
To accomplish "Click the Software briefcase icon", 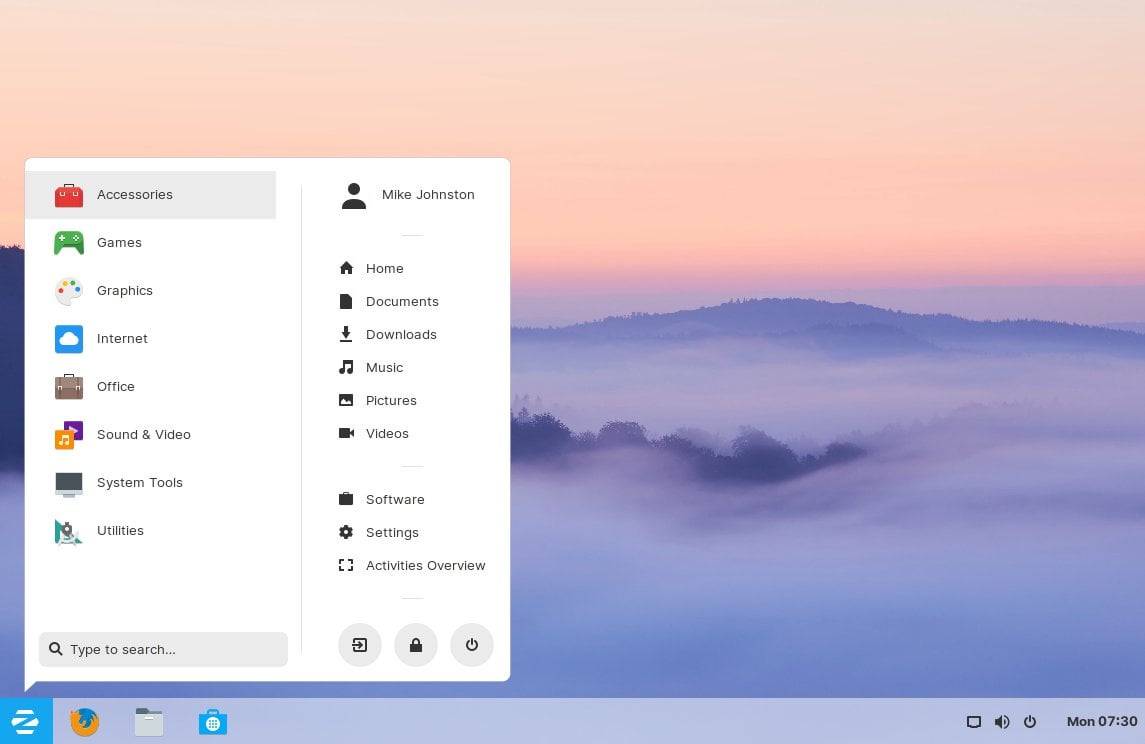I will (x=346, y=499).
